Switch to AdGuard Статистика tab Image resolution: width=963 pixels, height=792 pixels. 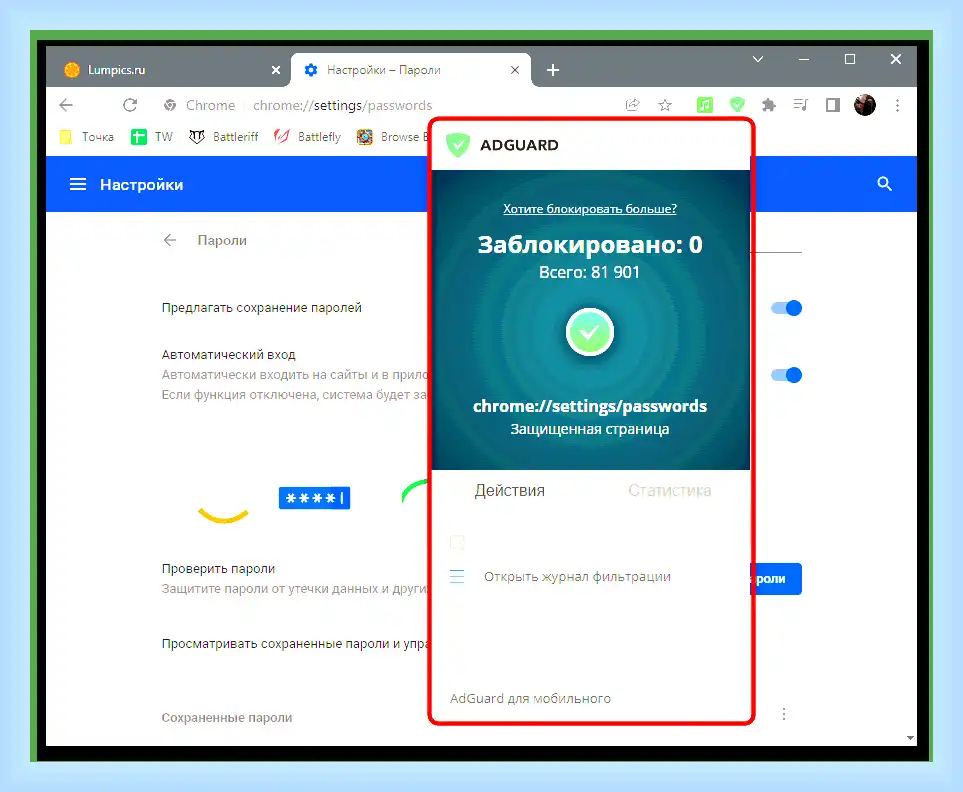coord(669,491)
